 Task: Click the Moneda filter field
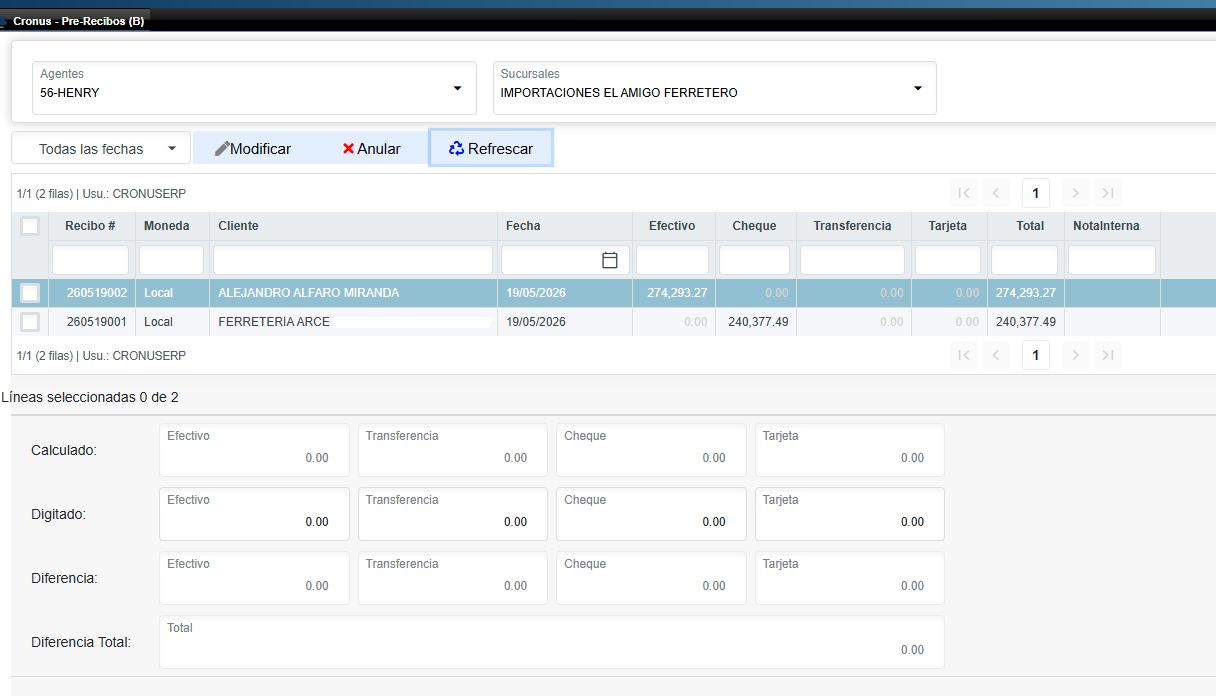pos(172,260)
